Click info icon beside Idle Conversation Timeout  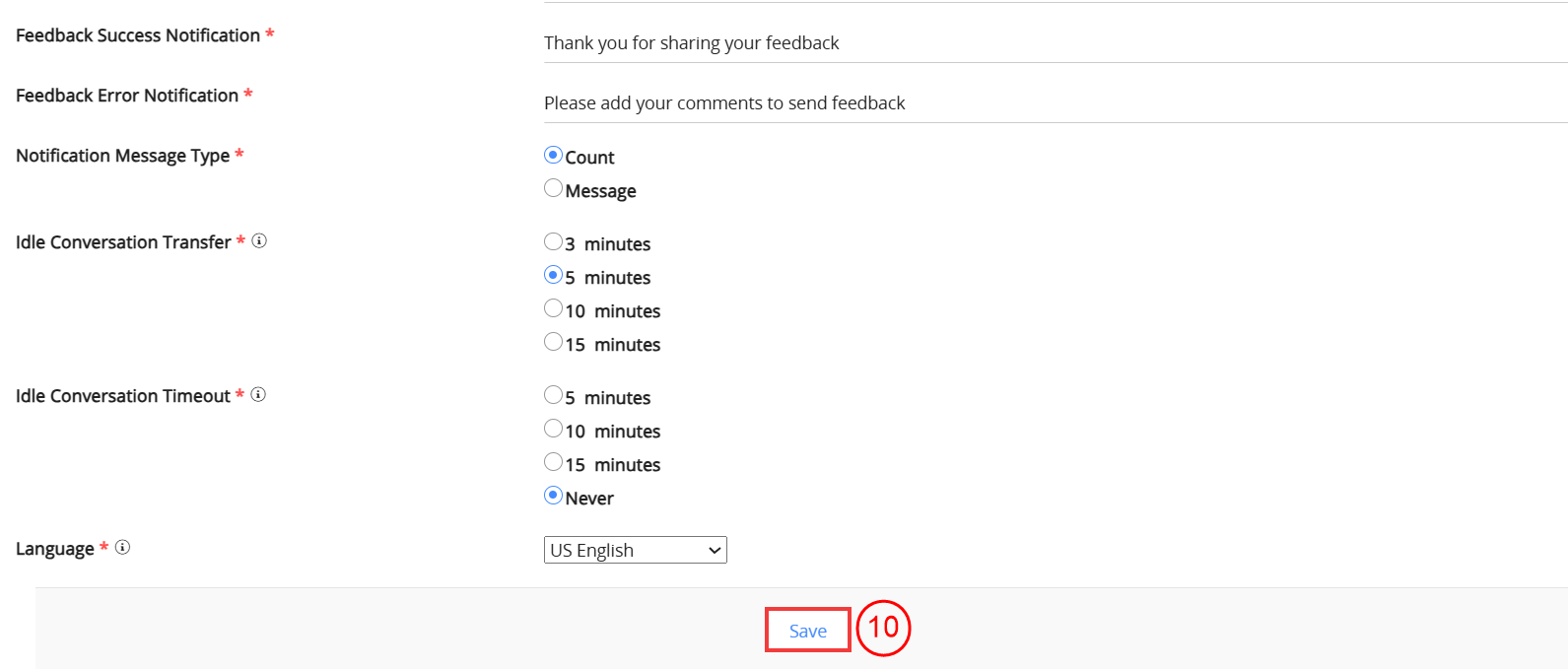tap(258, 394)
